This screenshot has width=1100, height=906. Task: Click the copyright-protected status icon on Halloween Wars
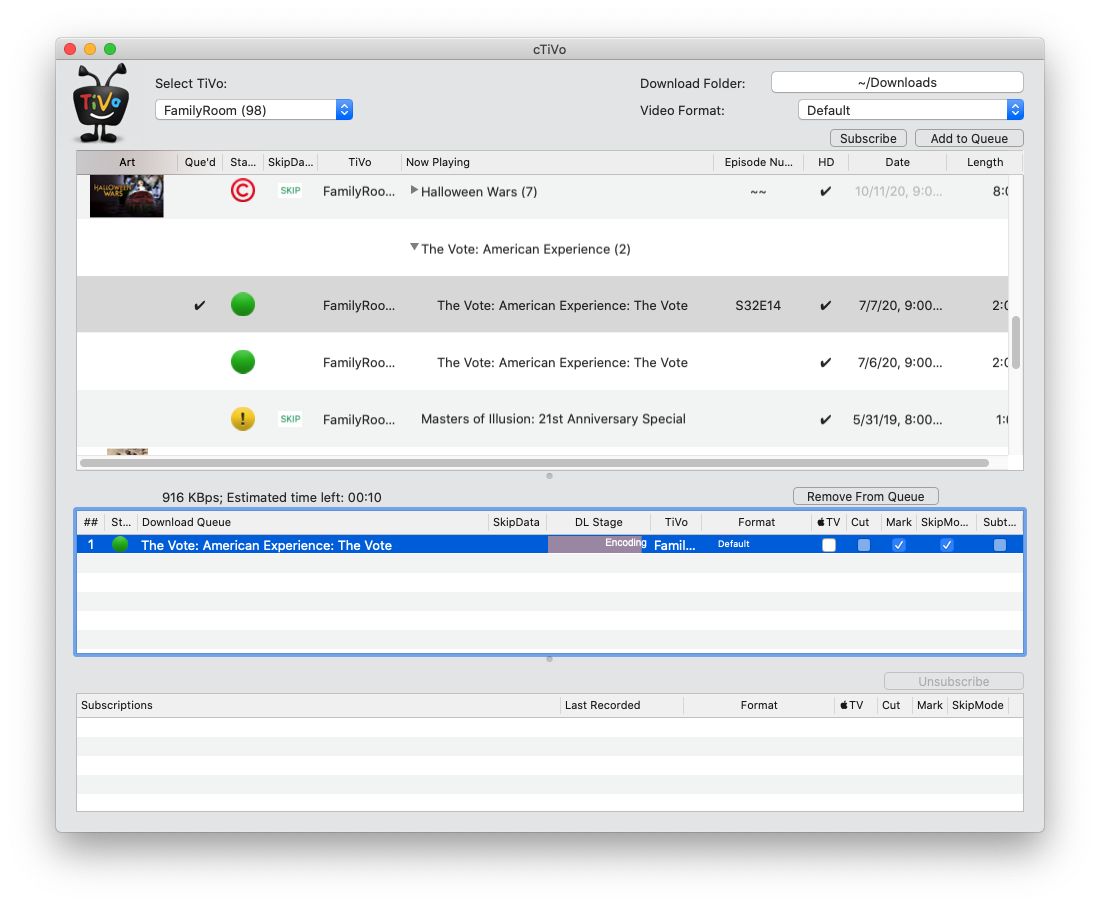click(242, 190)
